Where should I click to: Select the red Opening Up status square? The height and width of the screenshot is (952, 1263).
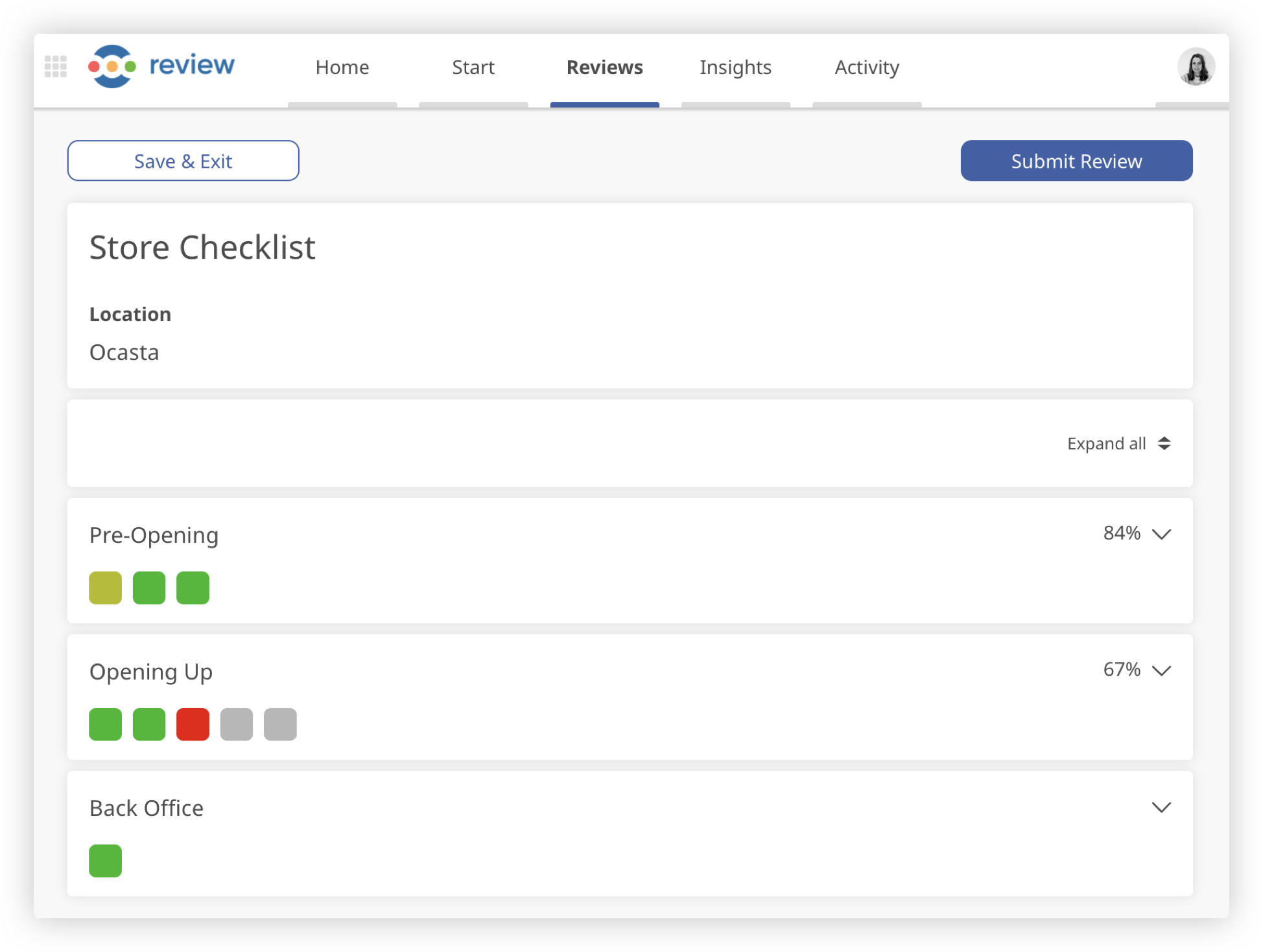pyautogui.click(x=193, y=724)
